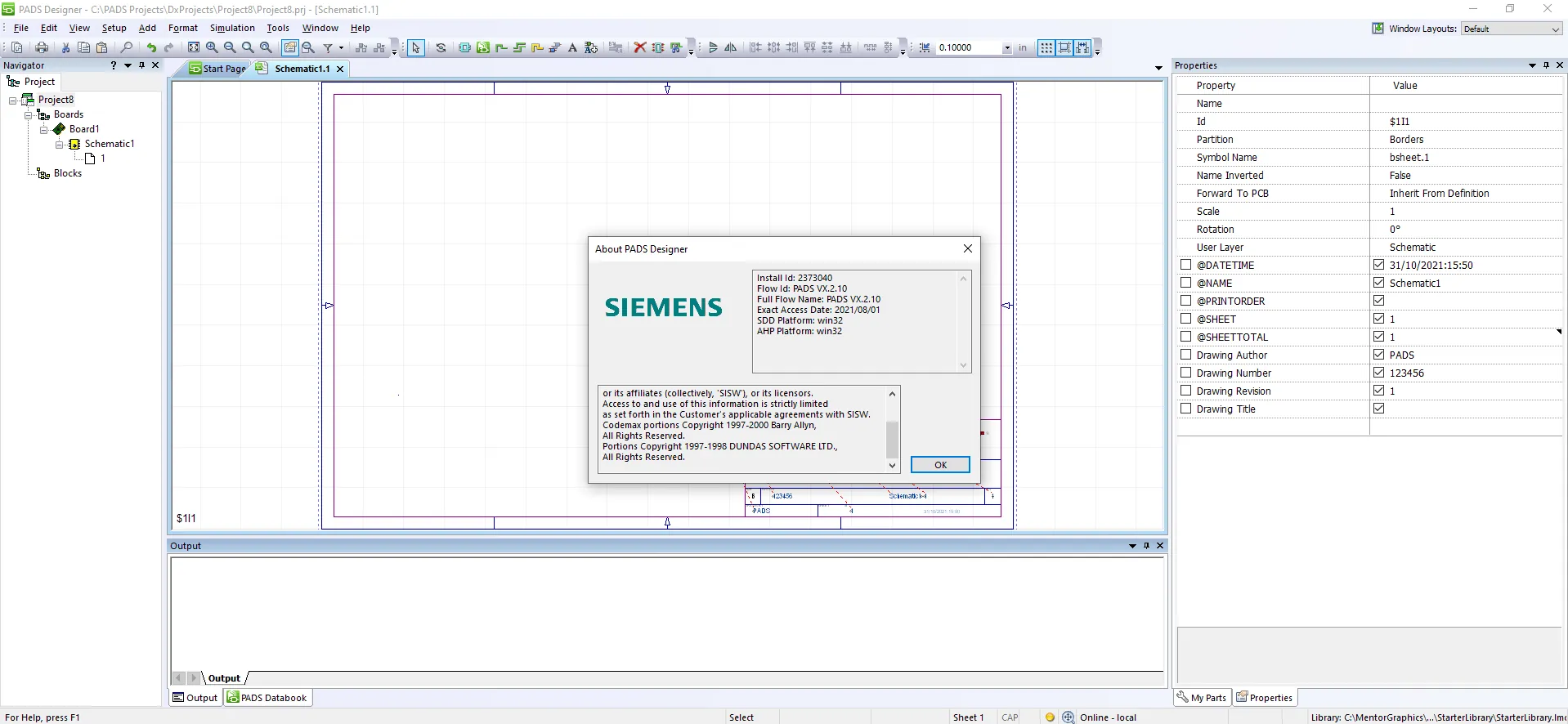Click the red X Delete icon

[x=640, y=47]
